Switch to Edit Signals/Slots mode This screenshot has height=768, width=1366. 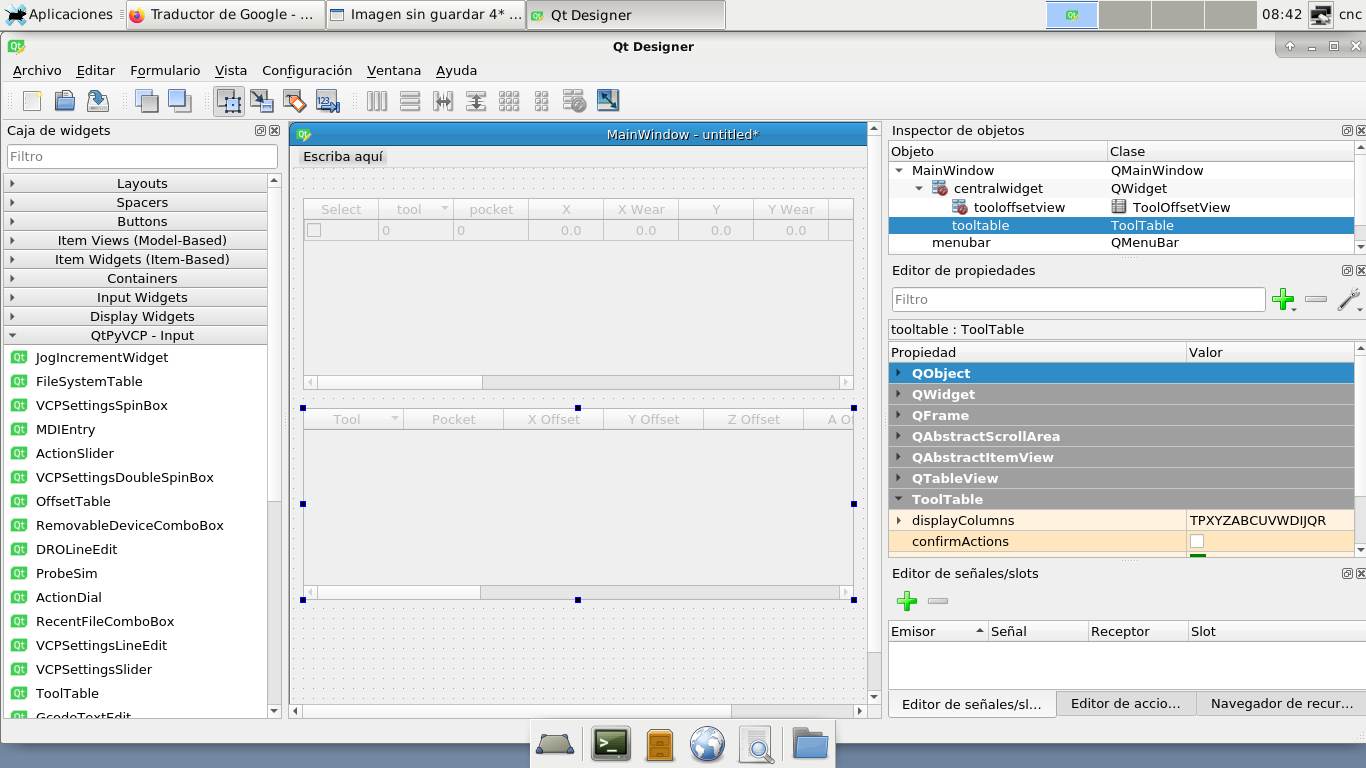262,100
